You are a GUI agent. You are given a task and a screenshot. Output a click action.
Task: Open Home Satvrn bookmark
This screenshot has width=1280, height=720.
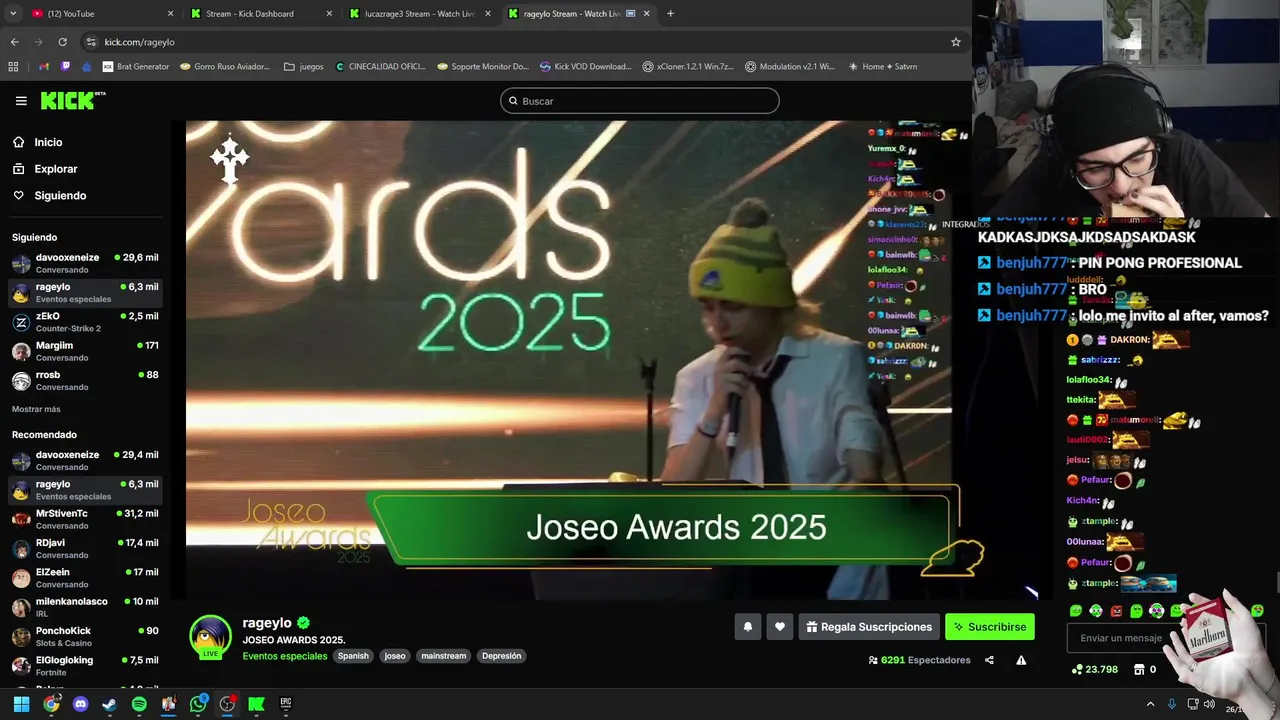(x=882, y=67)
